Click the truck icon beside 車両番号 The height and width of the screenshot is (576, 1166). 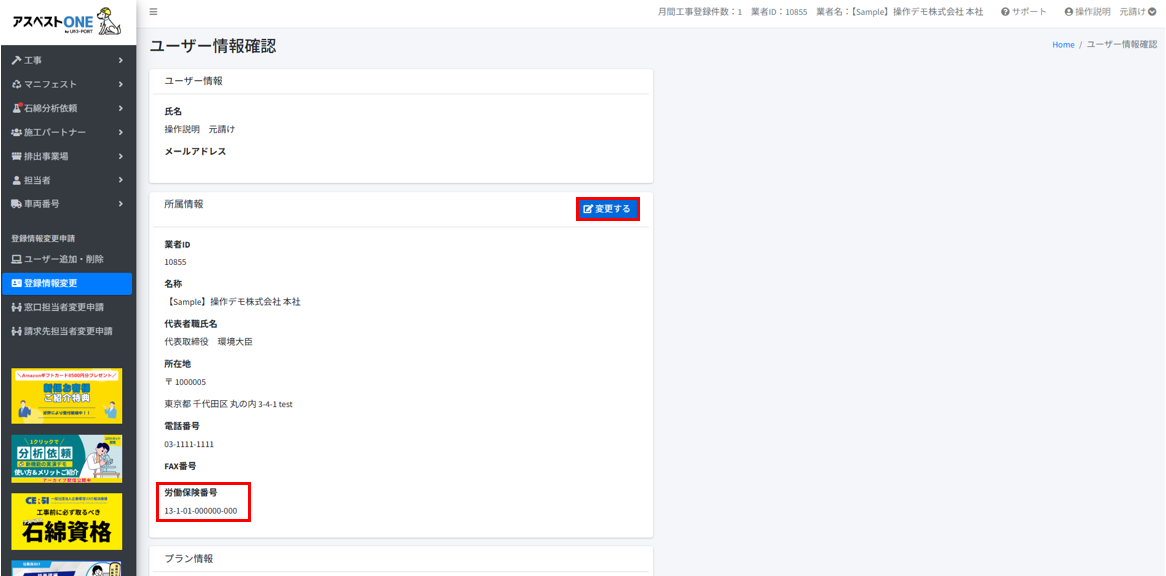16,204
